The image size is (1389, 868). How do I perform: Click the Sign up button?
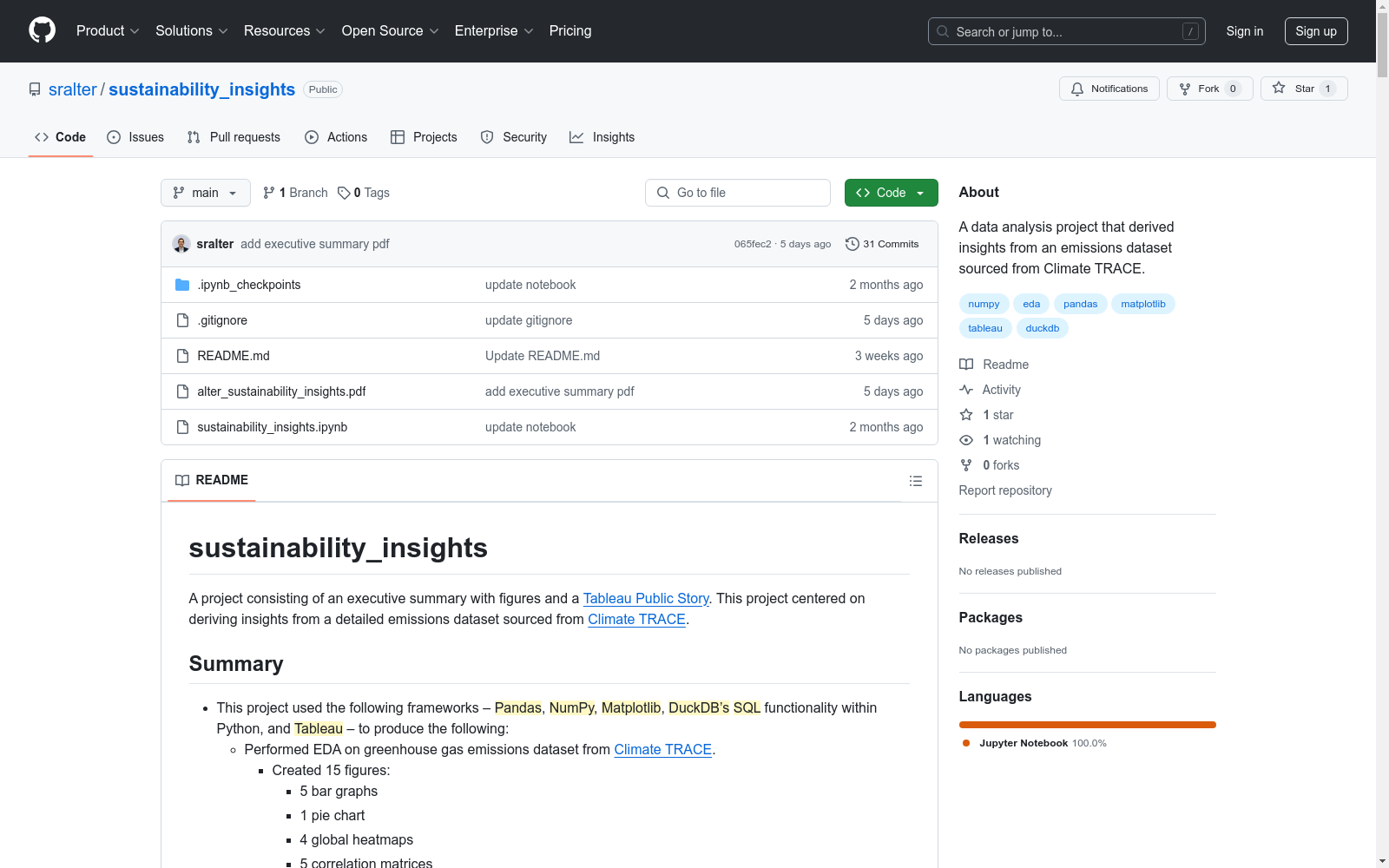pos(1316,31)
